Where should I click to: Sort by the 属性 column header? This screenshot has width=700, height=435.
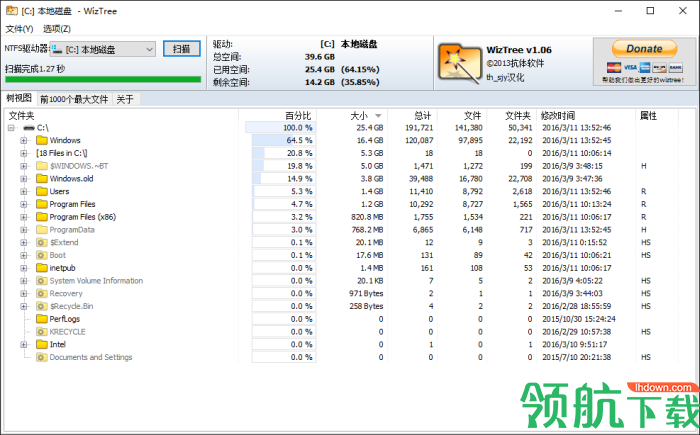tap(657, 116)
